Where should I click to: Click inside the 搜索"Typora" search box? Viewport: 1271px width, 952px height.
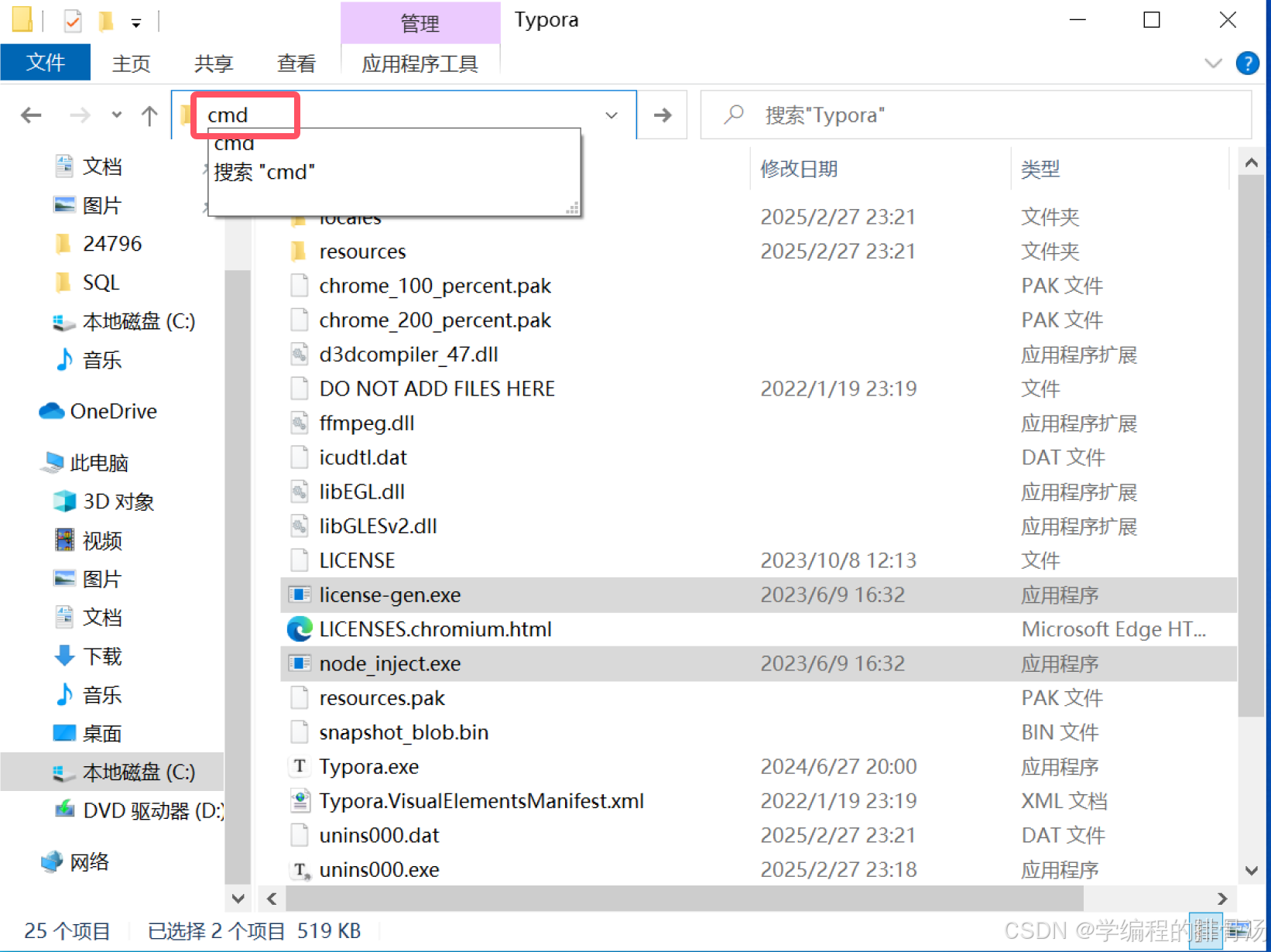click(x=929, y=115)
